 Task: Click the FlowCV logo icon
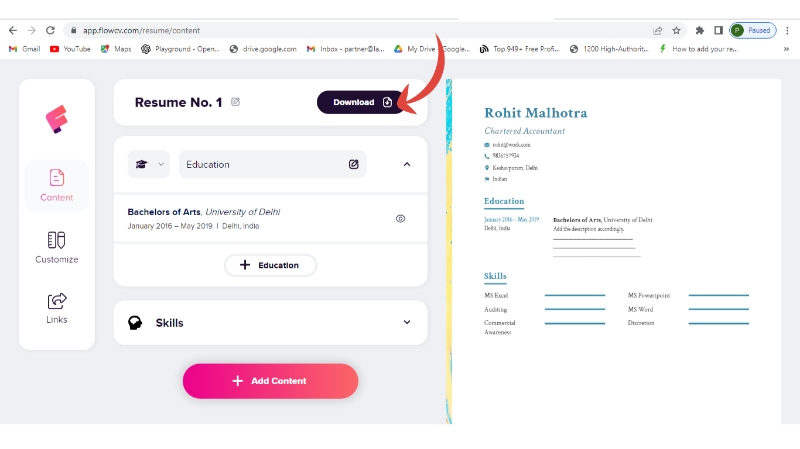point(56,120)
